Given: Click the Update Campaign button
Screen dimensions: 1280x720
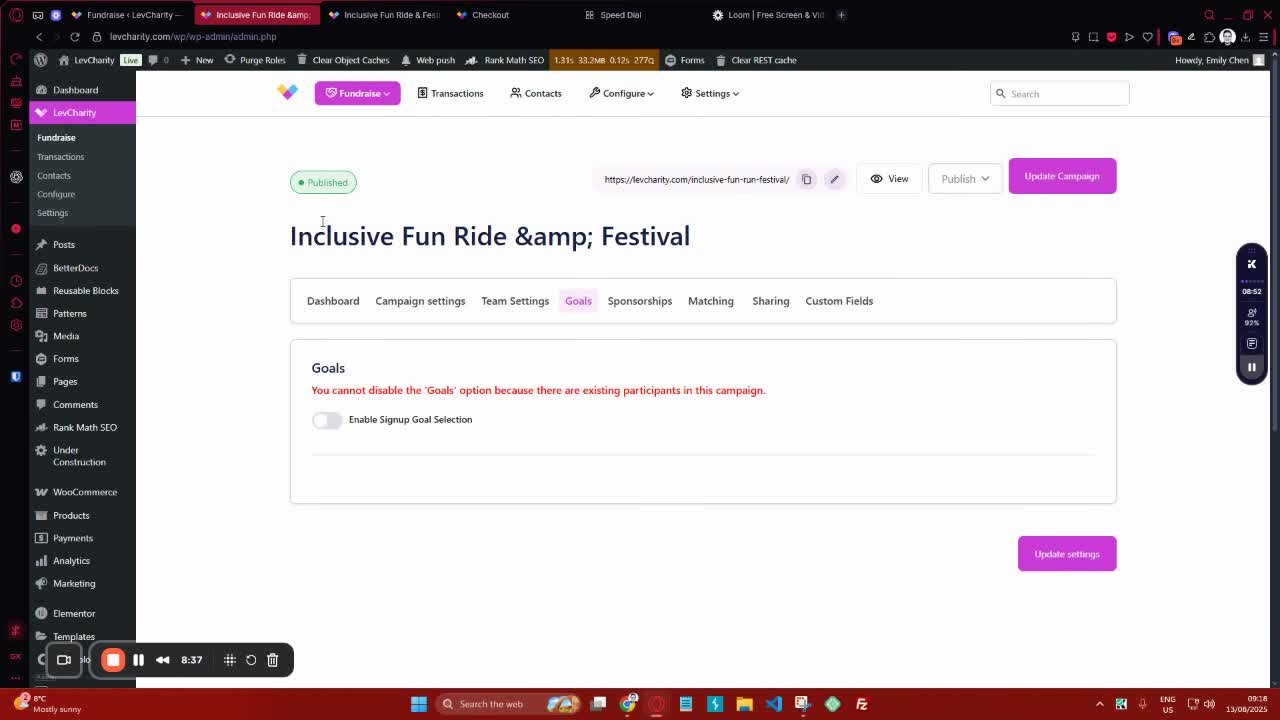Looking at the screenshot, I should click(x=1061, y=176).
